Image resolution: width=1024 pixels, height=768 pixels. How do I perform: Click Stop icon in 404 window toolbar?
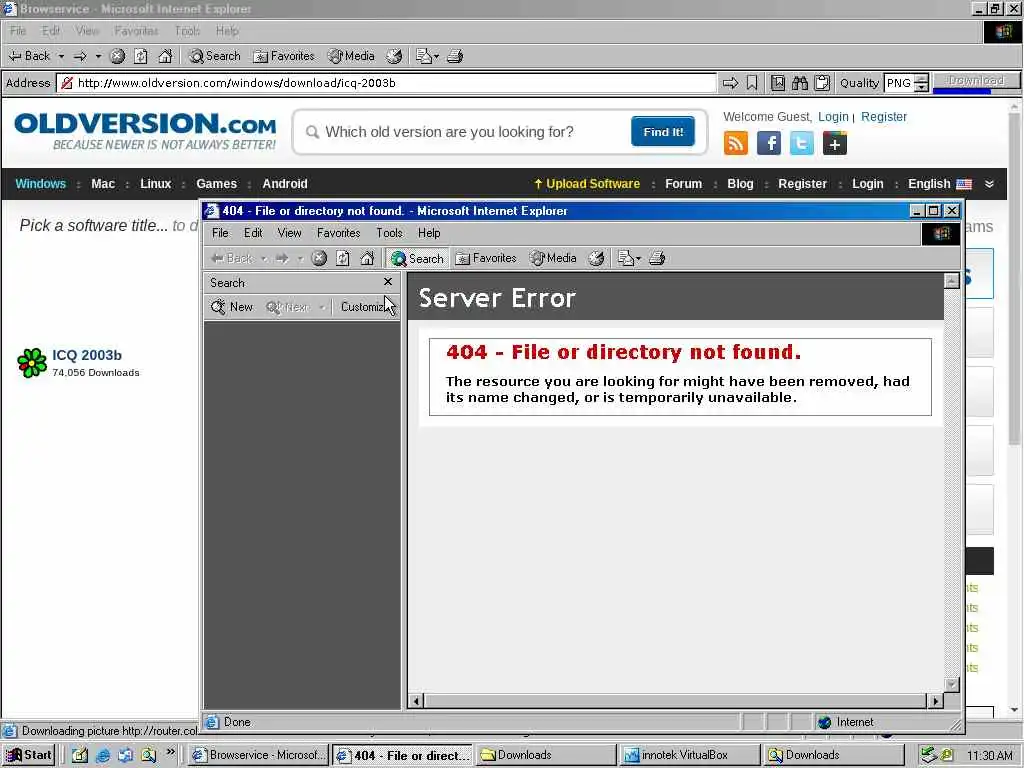coord(319,259)
